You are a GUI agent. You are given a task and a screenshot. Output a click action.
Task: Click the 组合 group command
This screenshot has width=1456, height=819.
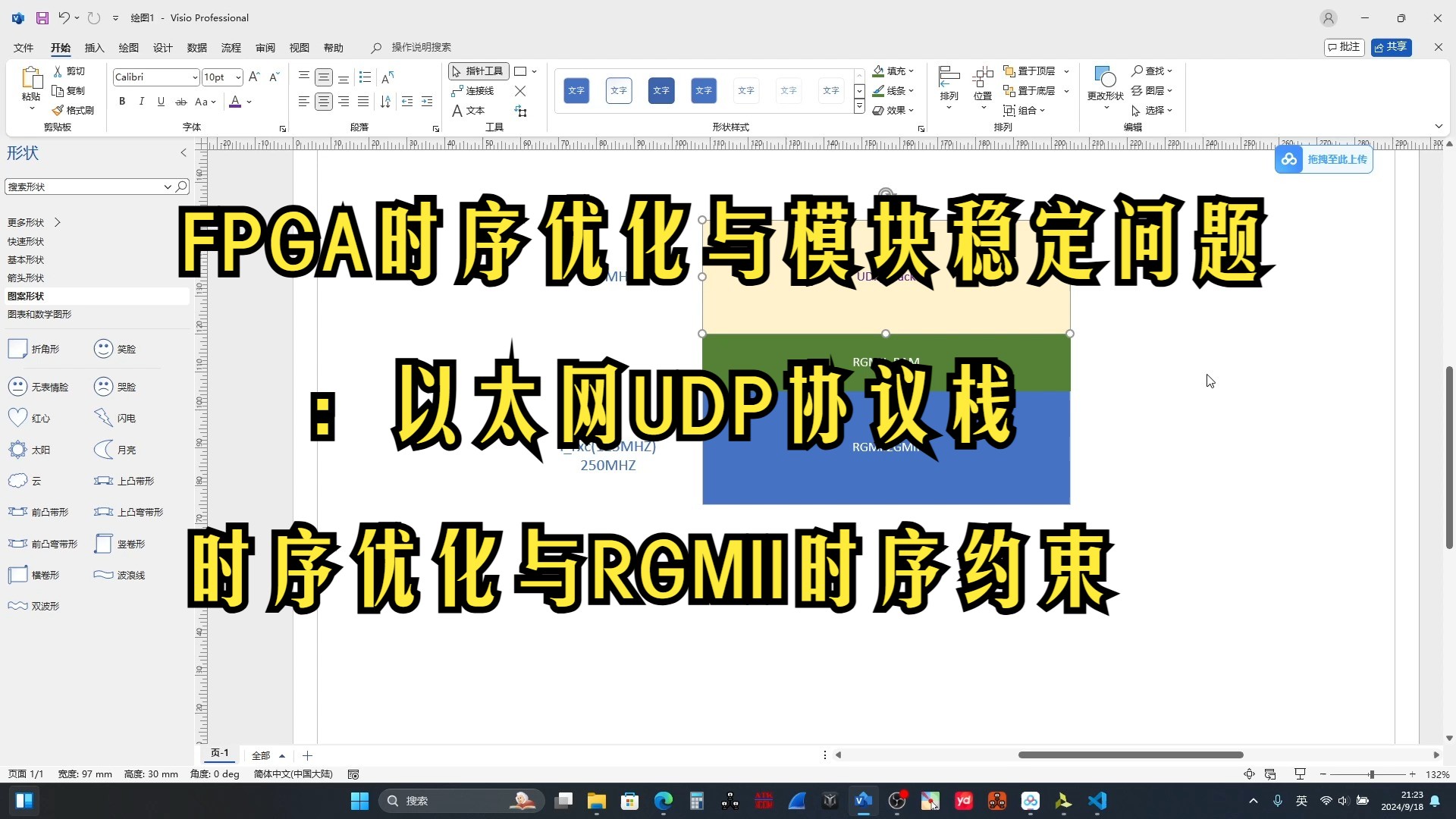coord(1027,109)
